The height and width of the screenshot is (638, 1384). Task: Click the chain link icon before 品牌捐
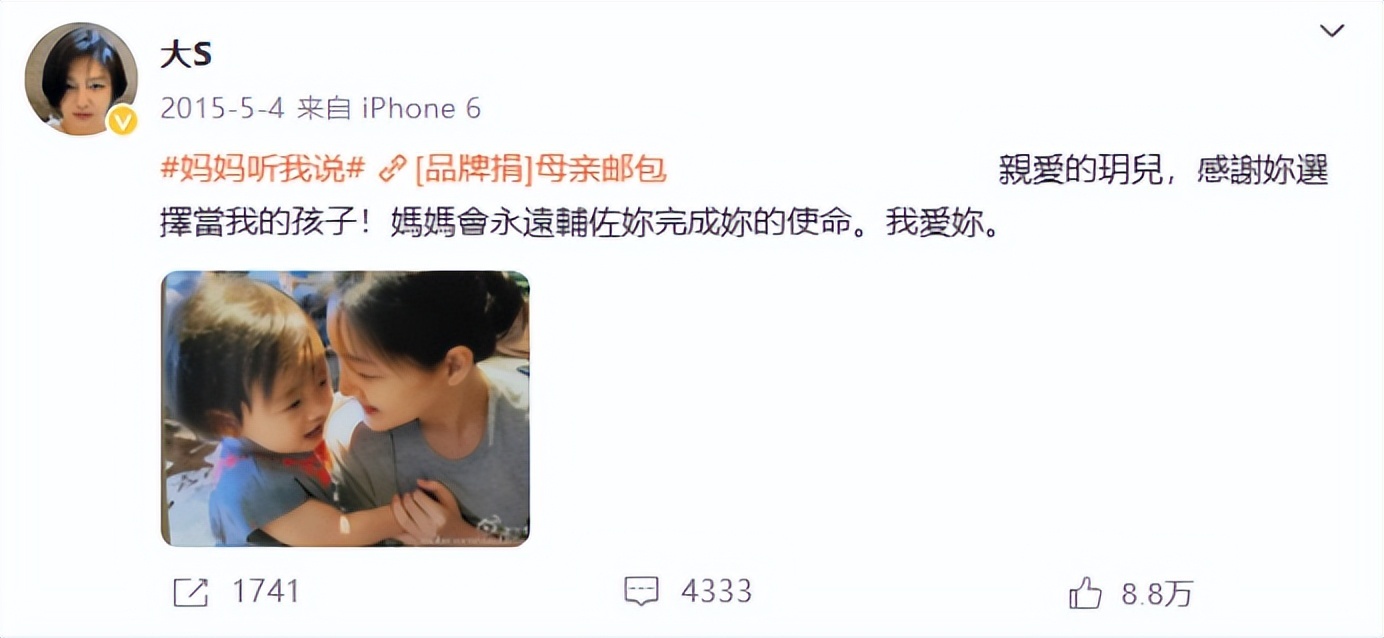pyautogui.click(x=394, y=170)
